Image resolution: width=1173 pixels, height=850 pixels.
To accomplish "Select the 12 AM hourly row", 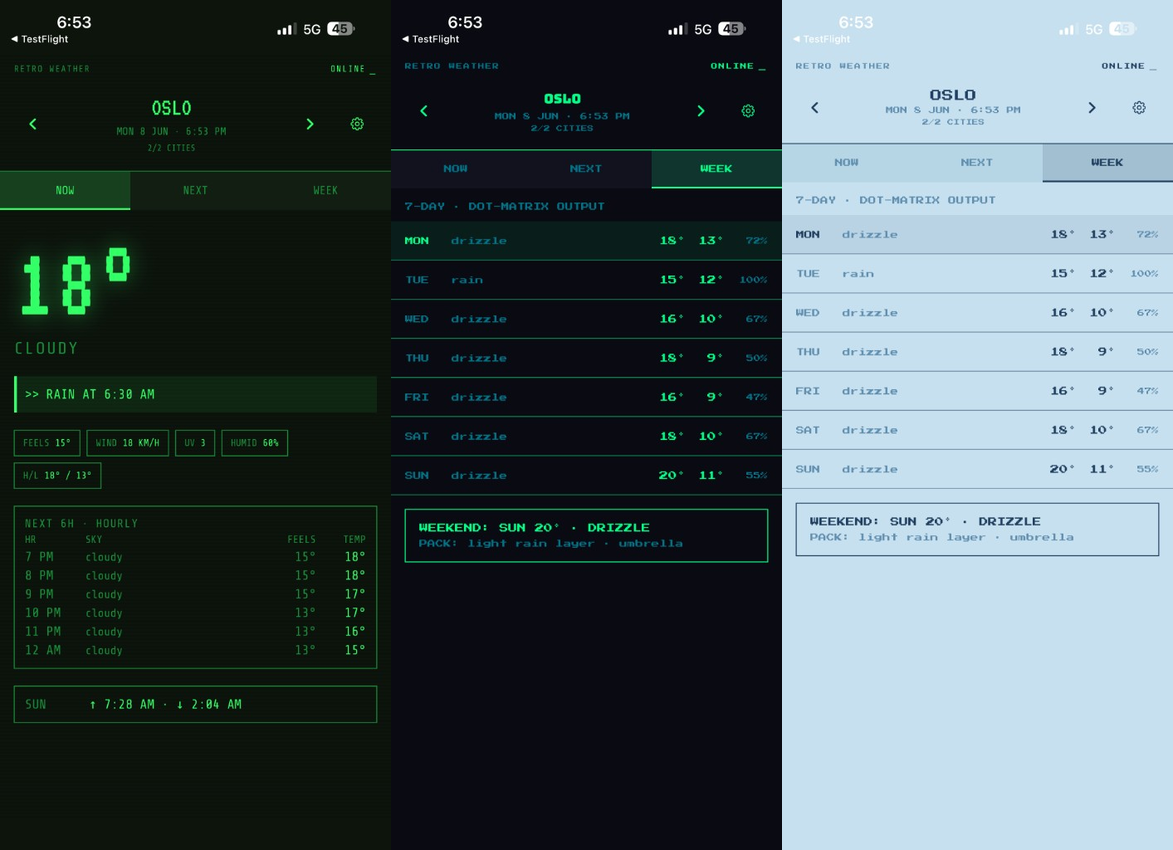I will pos(195,650).
